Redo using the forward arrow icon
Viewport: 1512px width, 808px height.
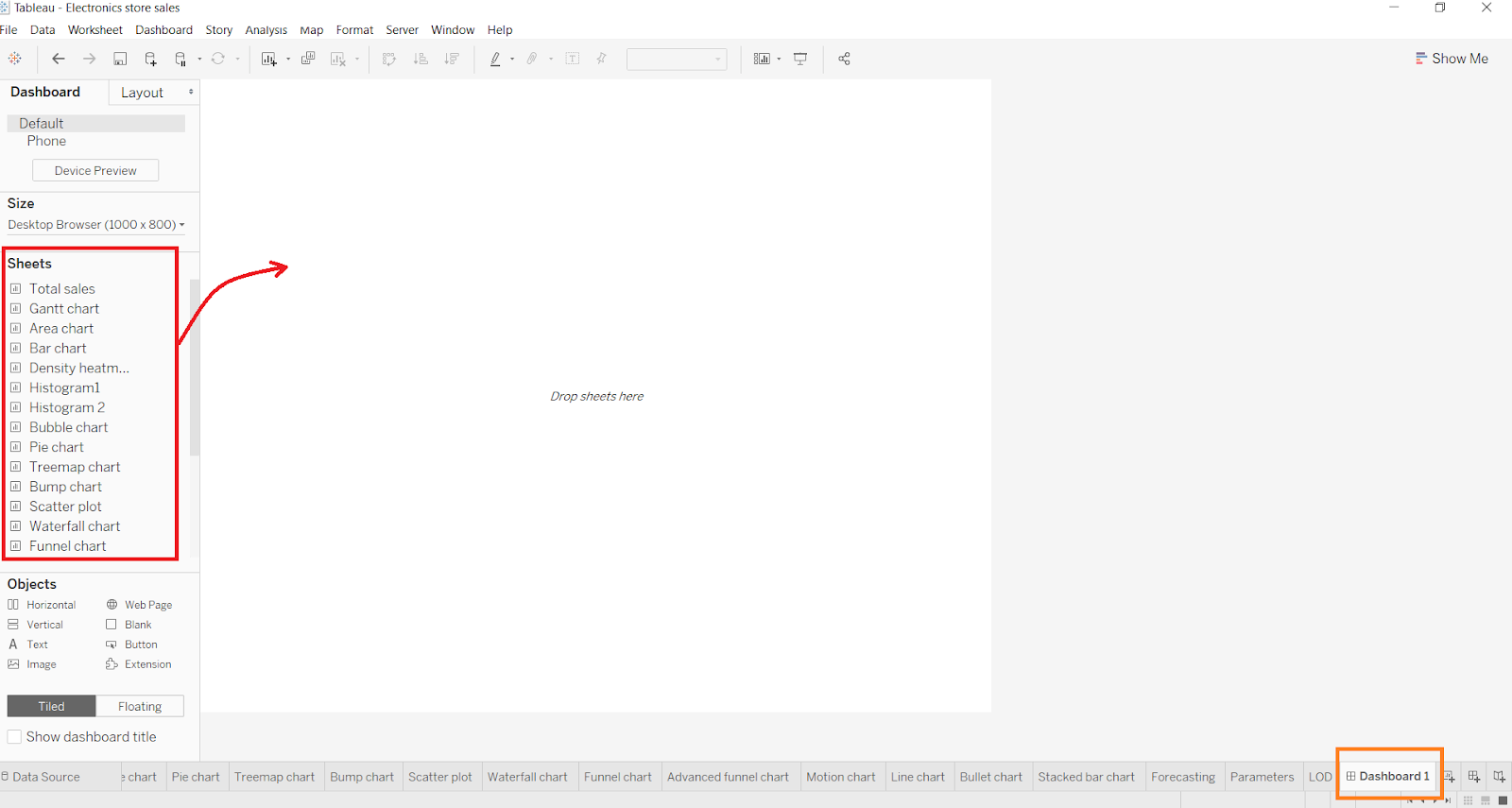tap(90, 59)
